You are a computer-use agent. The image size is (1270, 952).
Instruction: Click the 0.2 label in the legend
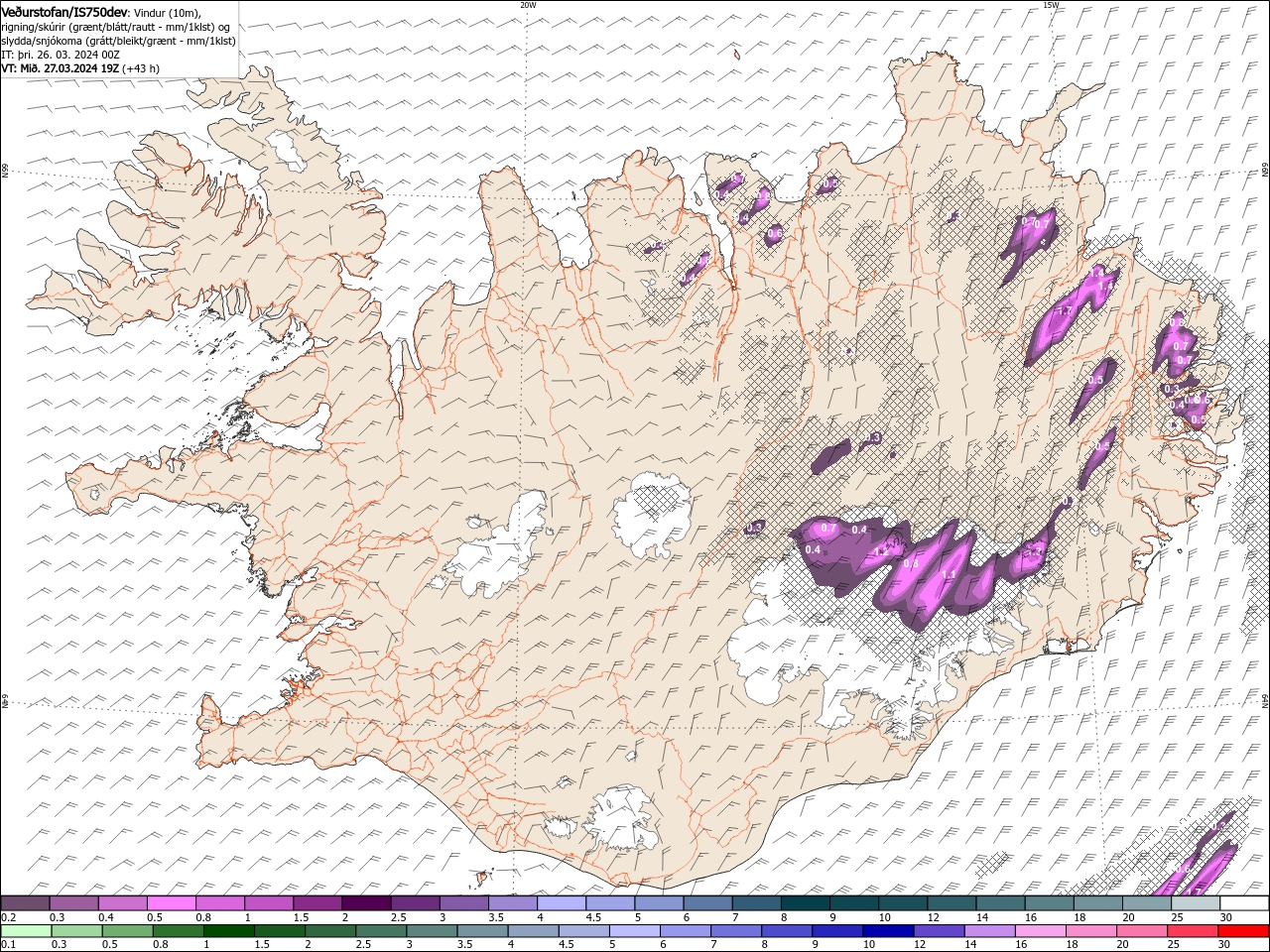coord(8,917)
